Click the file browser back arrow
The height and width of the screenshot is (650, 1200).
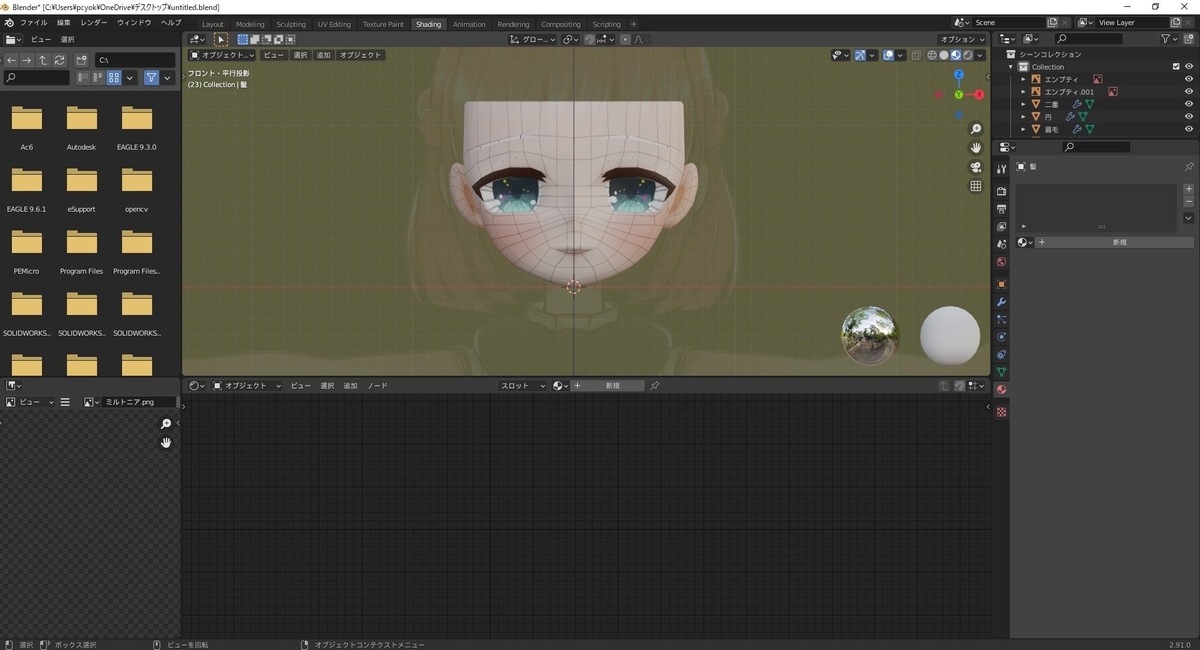12,60
